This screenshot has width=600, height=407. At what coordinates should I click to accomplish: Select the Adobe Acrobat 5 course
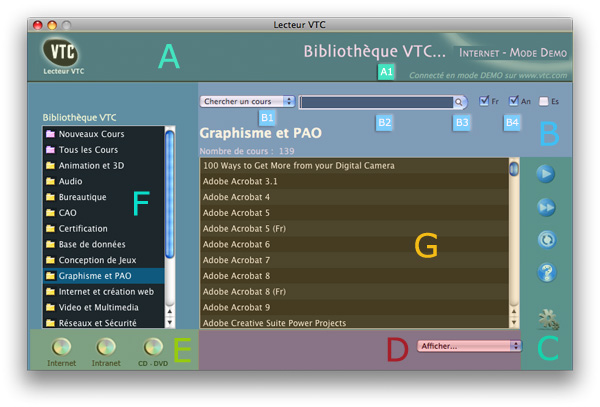click(x=354, y=213)
